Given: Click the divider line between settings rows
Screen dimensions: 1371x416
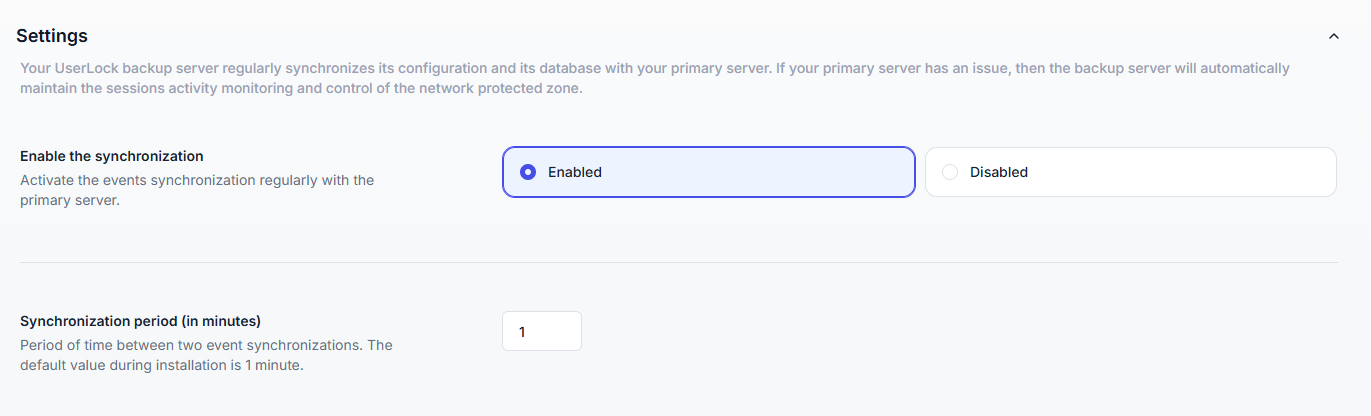Looking at the screenshot, I should point(679,262).
